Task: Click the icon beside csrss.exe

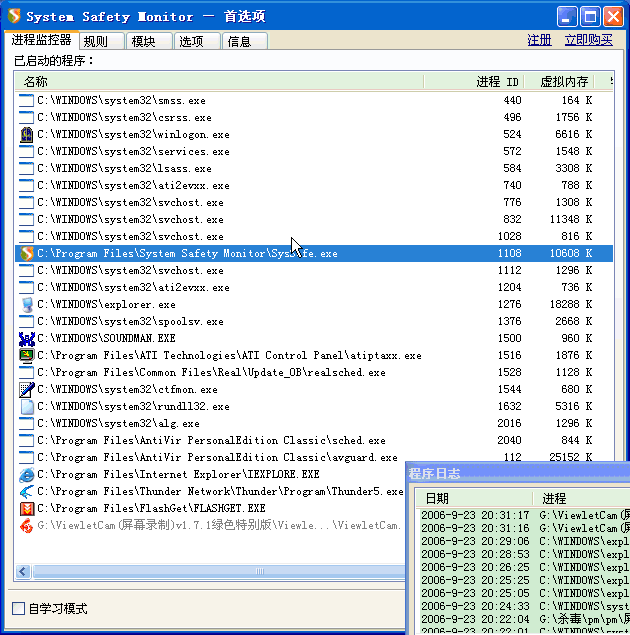Action: tap(26, 117)
